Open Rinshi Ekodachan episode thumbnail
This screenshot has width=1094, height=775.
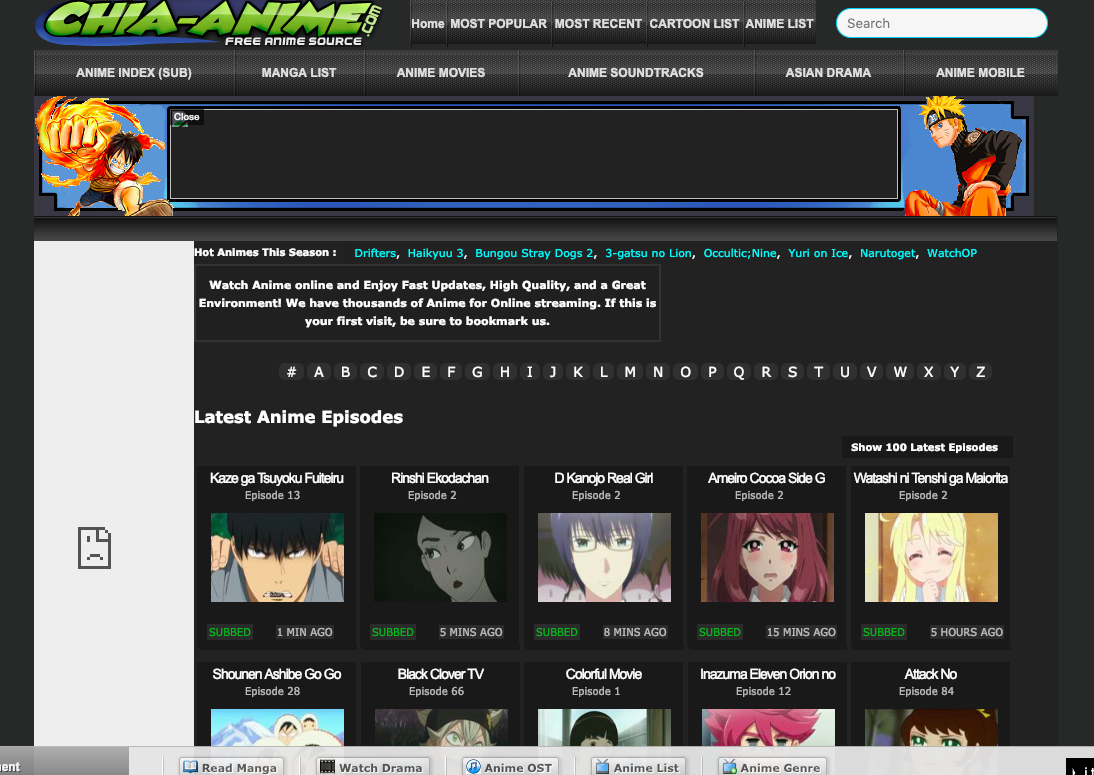(x=440, y=557)
